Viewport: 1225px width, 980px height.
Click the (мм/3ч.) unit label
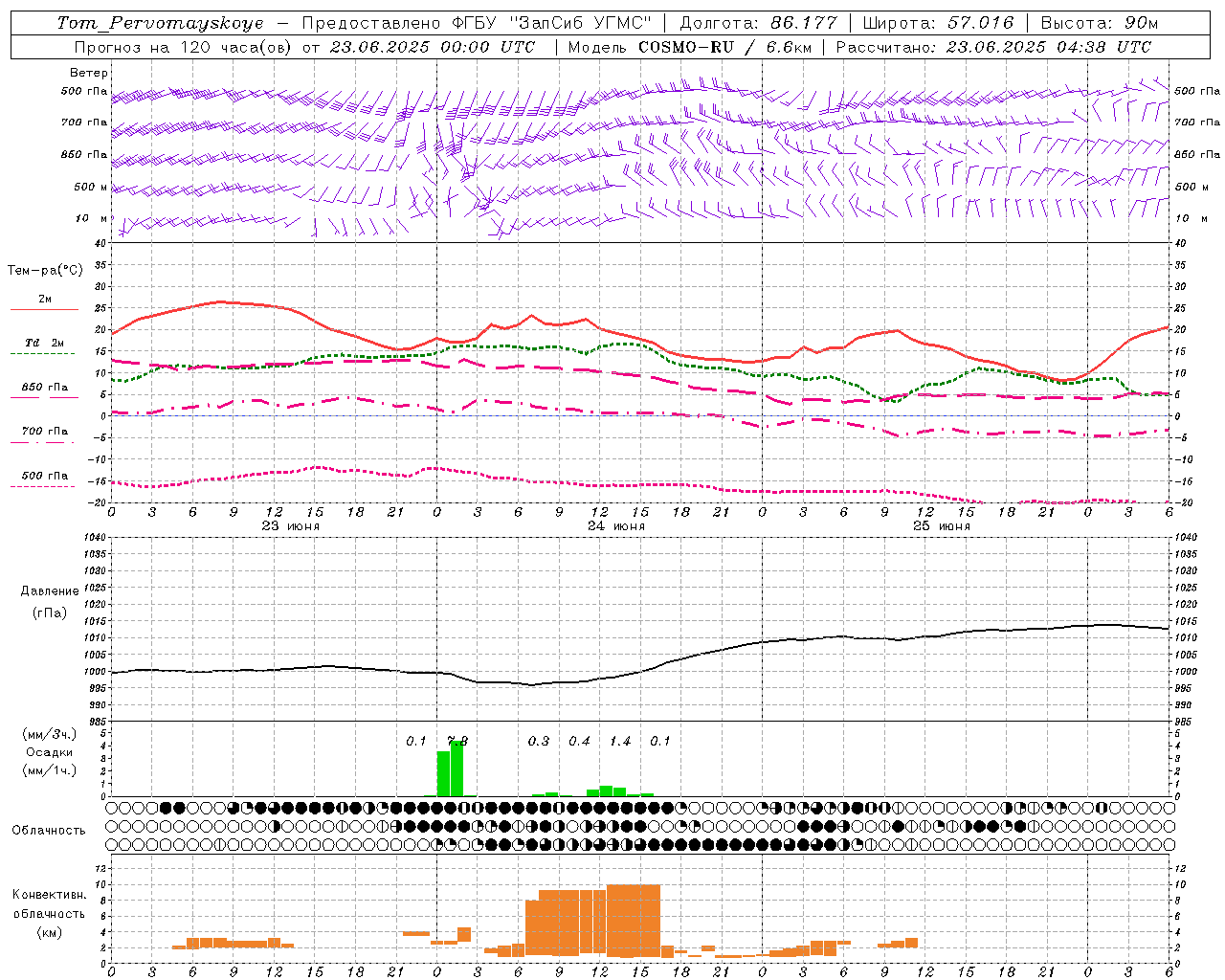pyautogui.click(x=49, y=734)
